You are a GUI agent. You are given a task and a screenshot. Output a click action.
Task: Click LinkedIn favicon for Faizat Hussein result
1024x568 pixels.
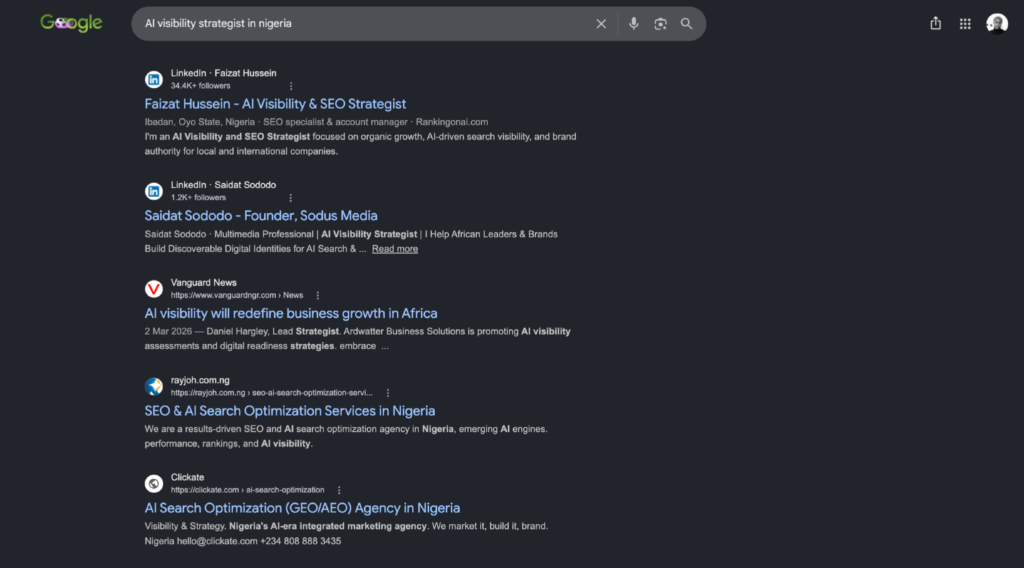click(153, 80)
